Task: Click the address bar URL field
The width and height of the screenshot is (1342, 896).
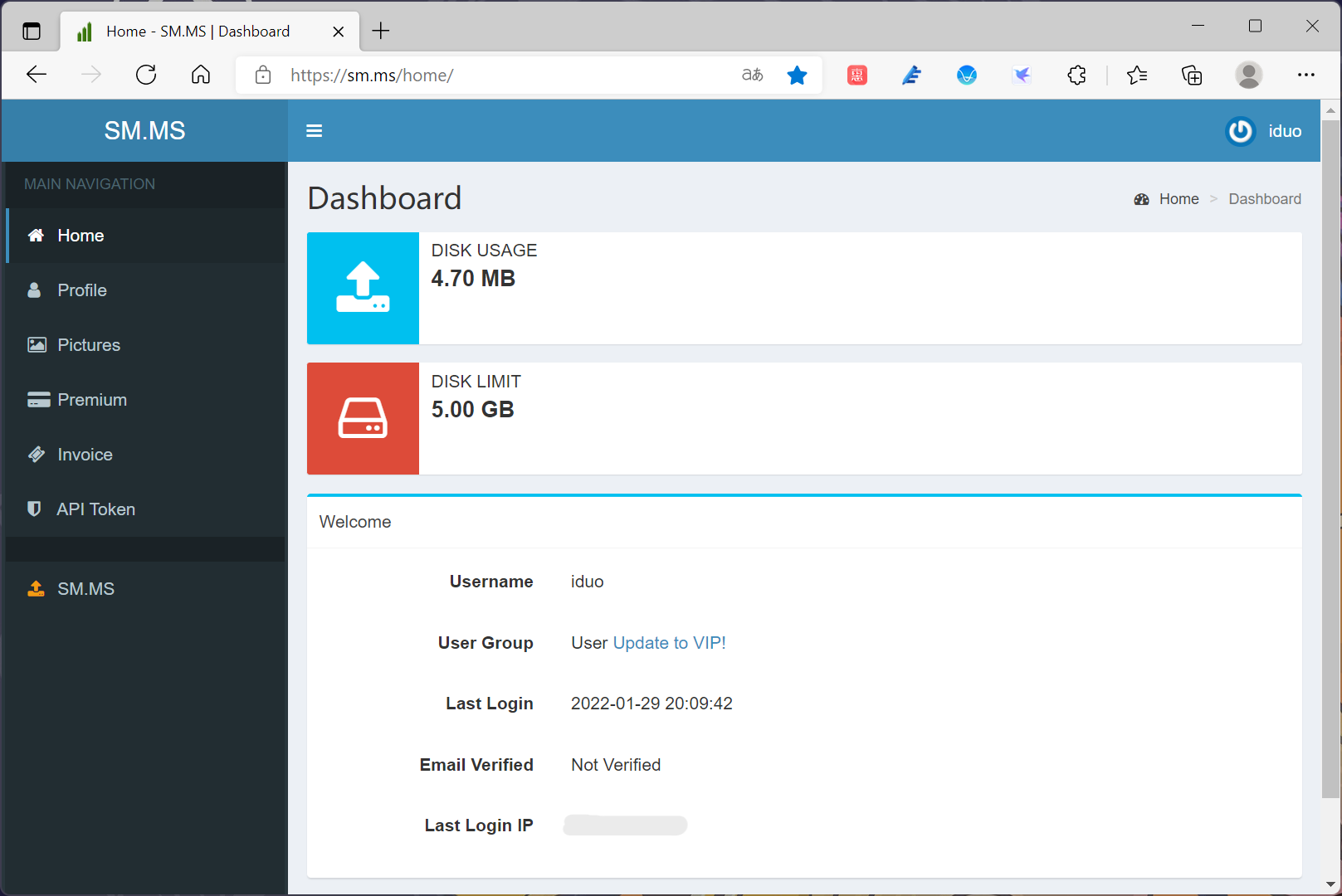Action: (498, 75)
